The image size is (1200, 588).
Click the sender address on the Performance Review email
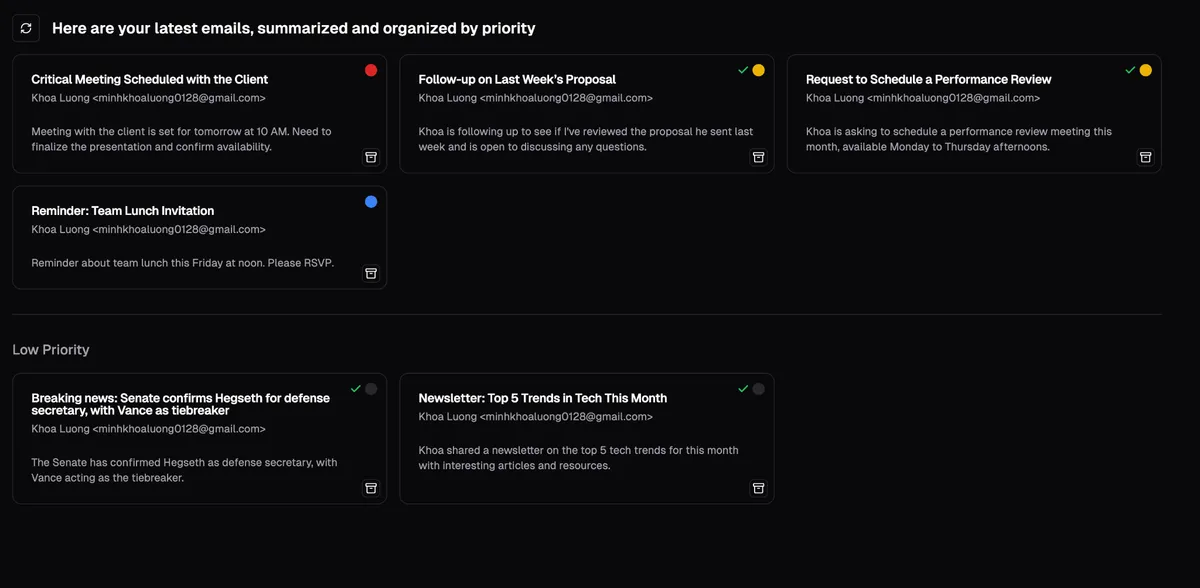[923, 97]
